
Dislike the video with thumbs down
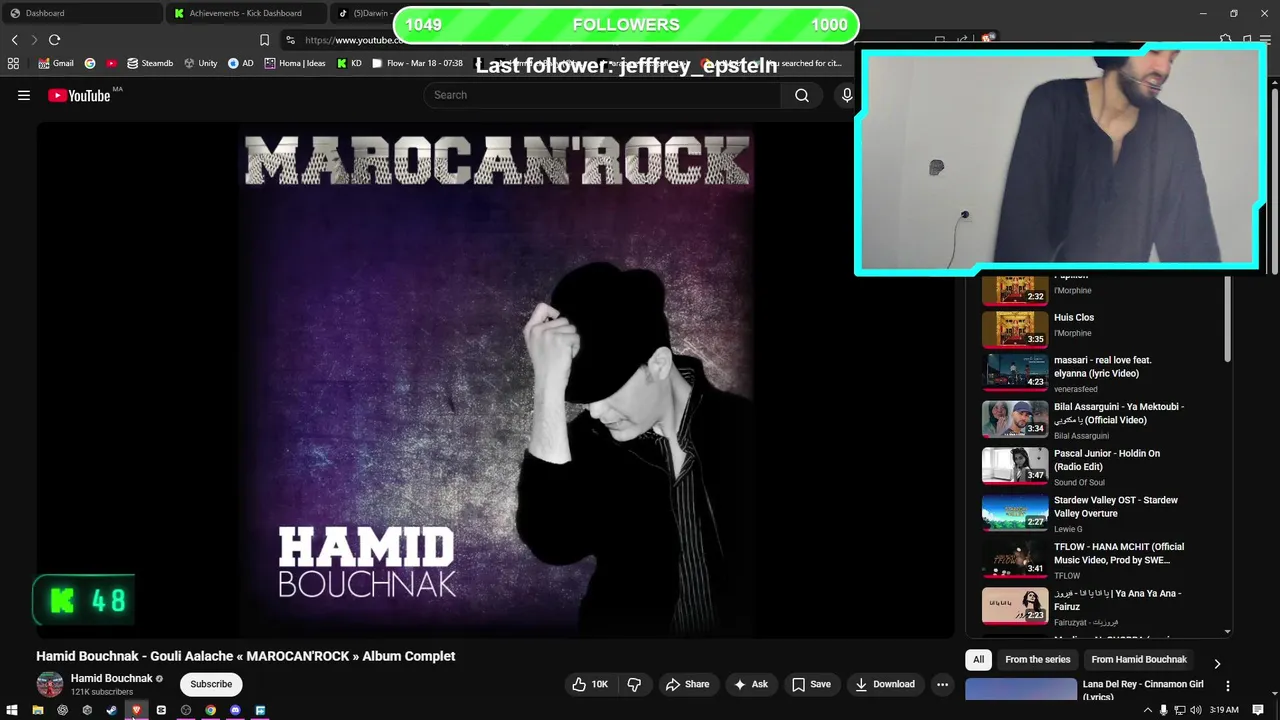click(x=634, y=684)
